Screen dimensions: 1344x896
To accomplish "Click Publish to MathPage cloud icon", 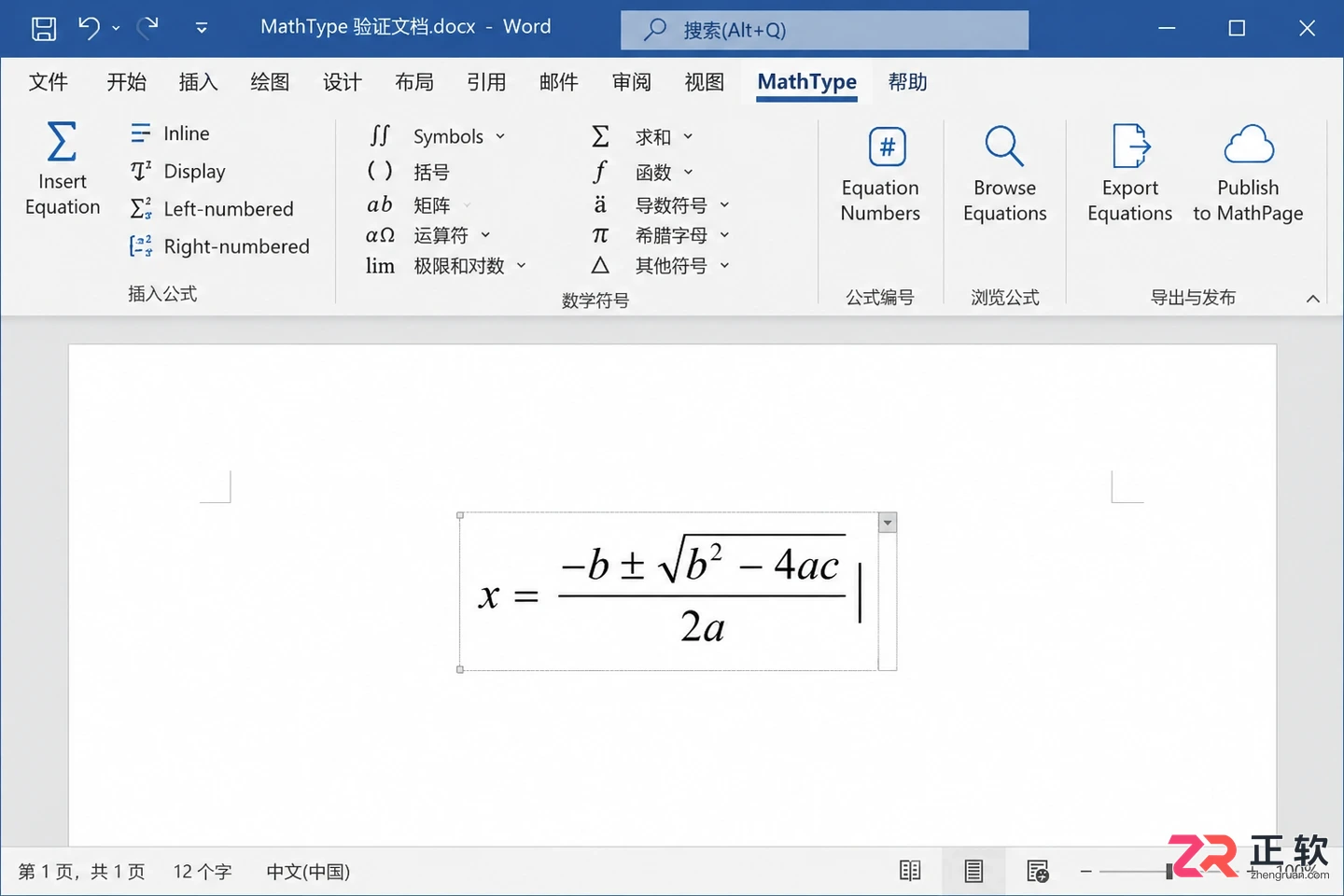I will point(1248,145).
